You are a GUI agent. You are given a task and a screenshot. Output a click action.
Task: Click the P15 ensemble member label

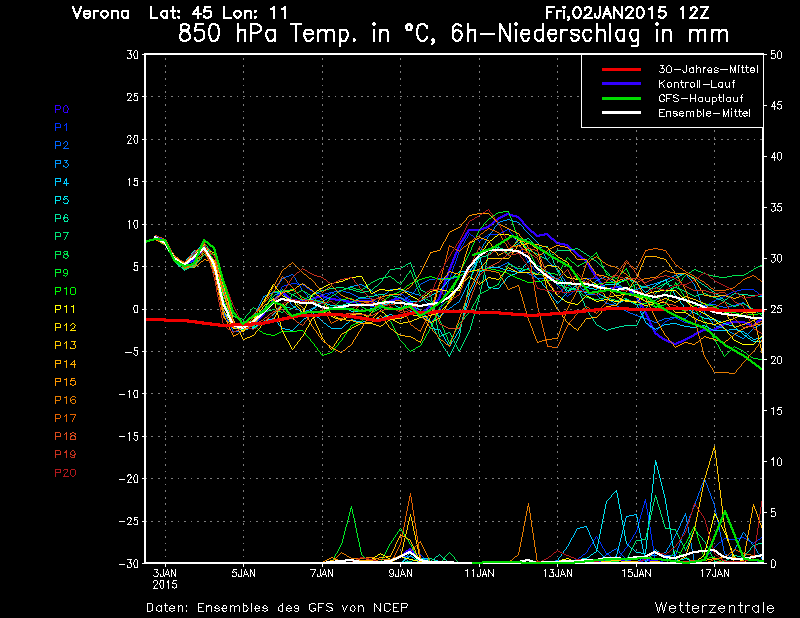coord(65,382)
